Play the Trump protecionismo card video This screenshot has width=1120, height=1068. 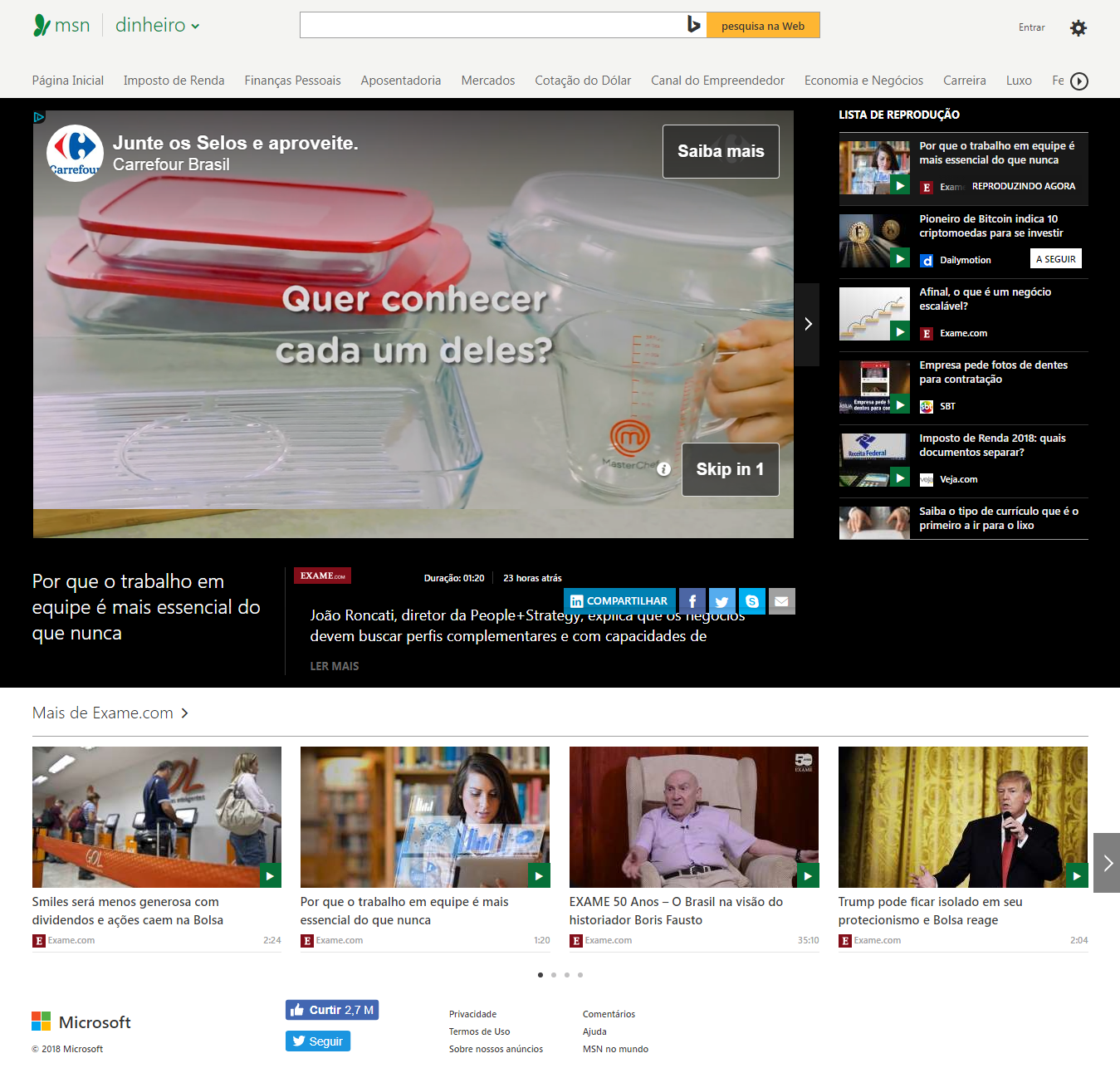click(963, 817)
